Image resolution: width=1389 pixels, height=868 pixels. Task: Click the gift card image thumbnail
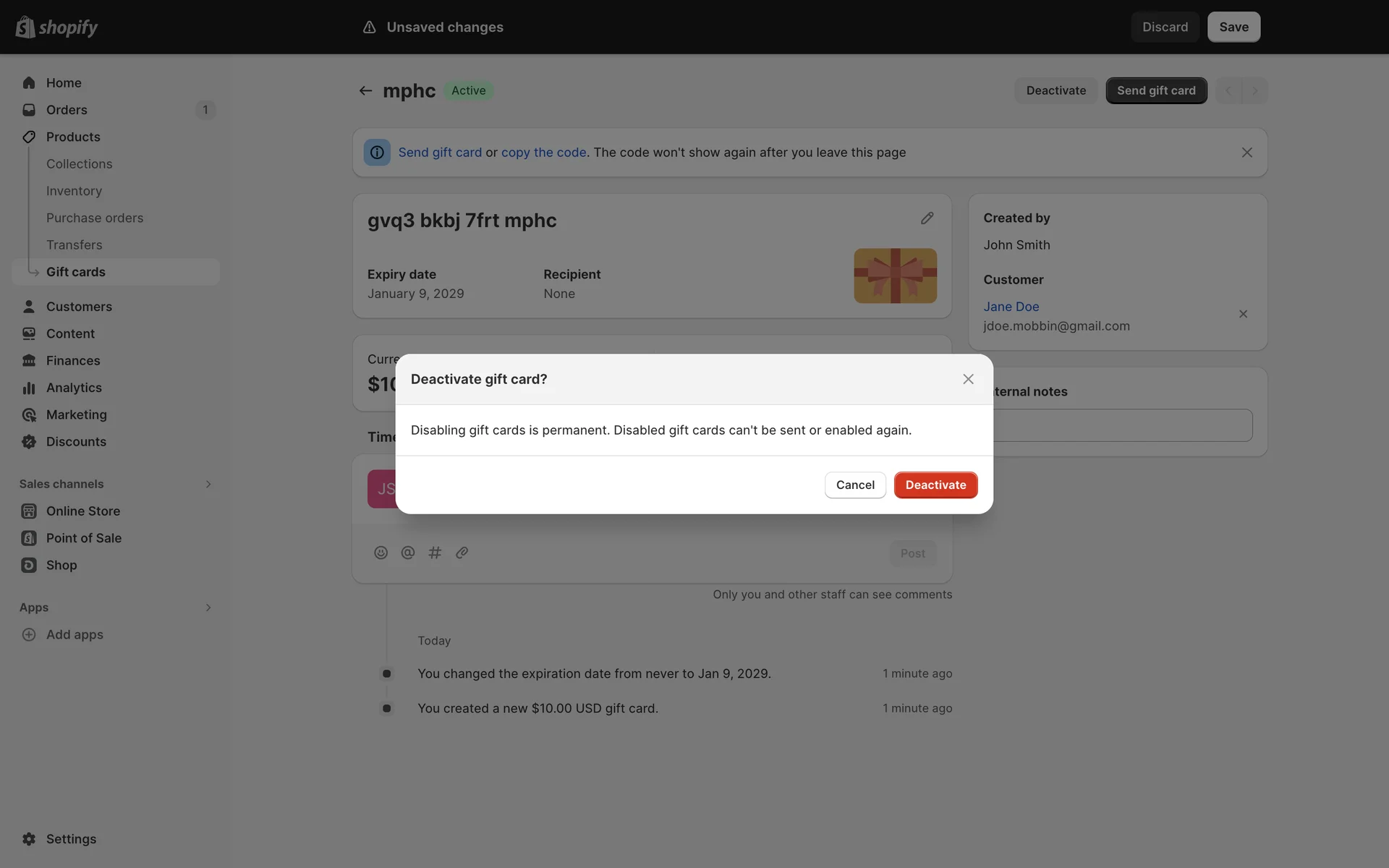[x=895, y=276]
